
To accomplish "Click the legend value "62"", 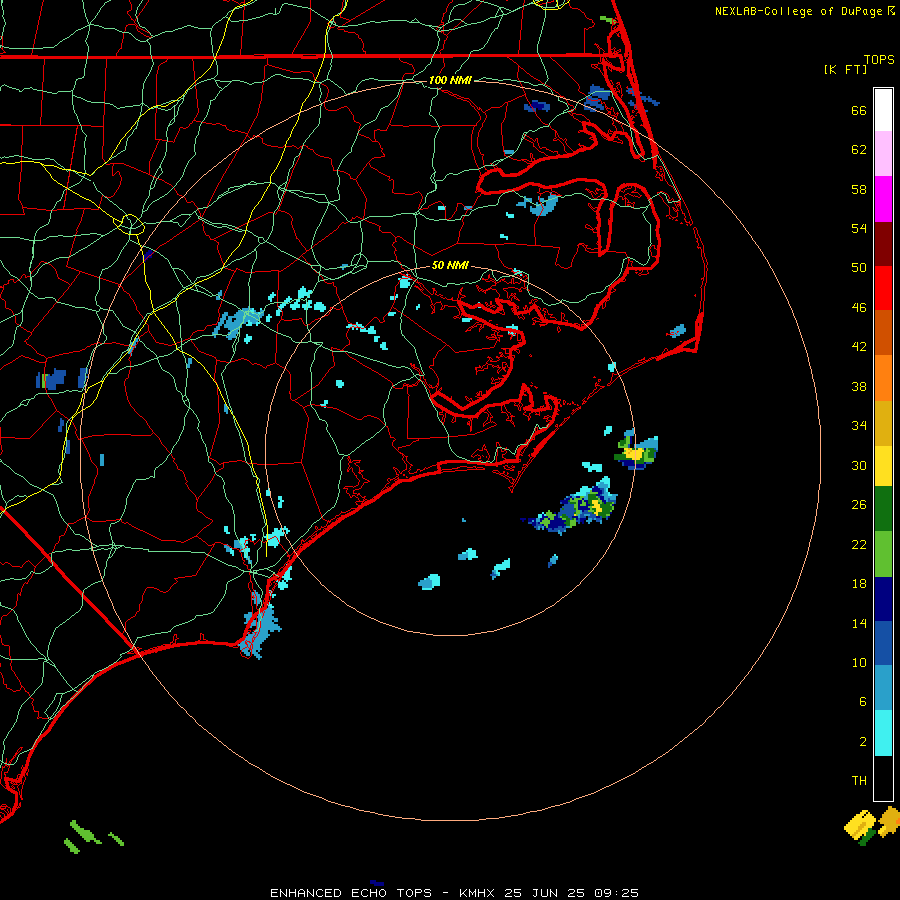I will click(859, 150).
